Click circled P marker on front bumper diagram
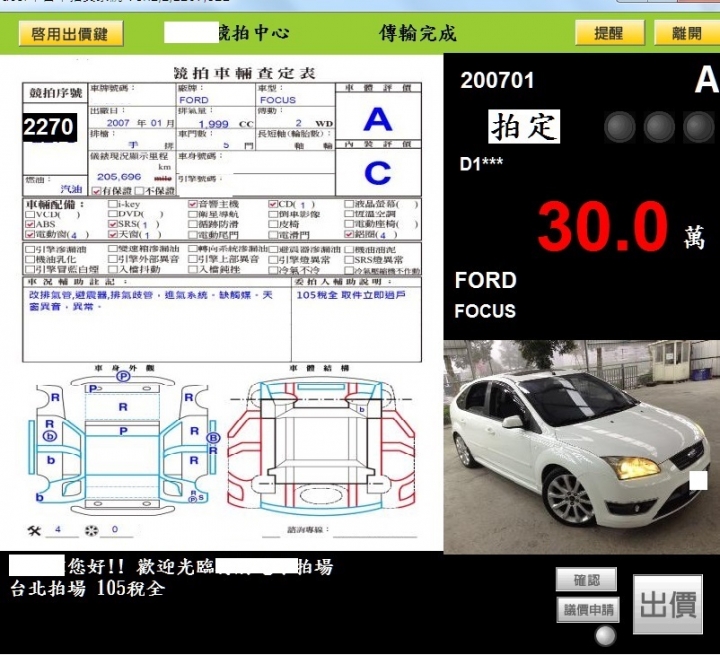 (x=123, y=377)
